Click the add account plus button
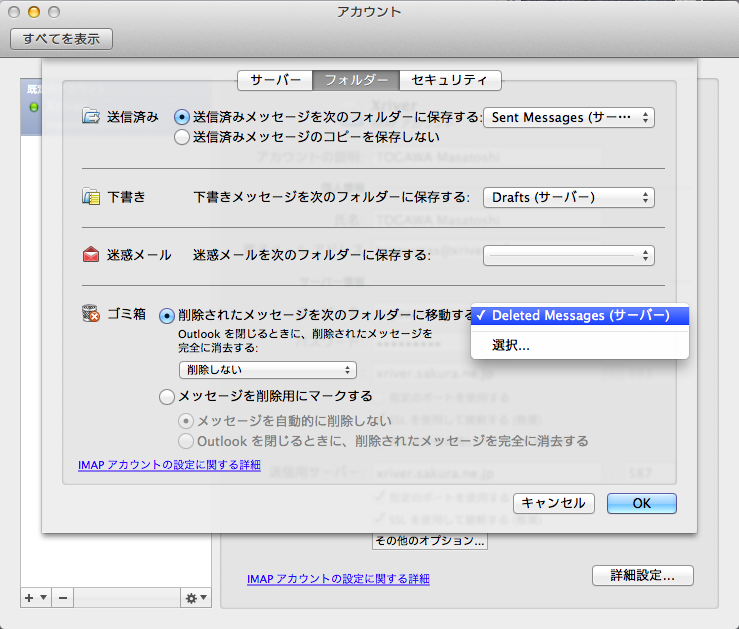 [x=29, y=597]
